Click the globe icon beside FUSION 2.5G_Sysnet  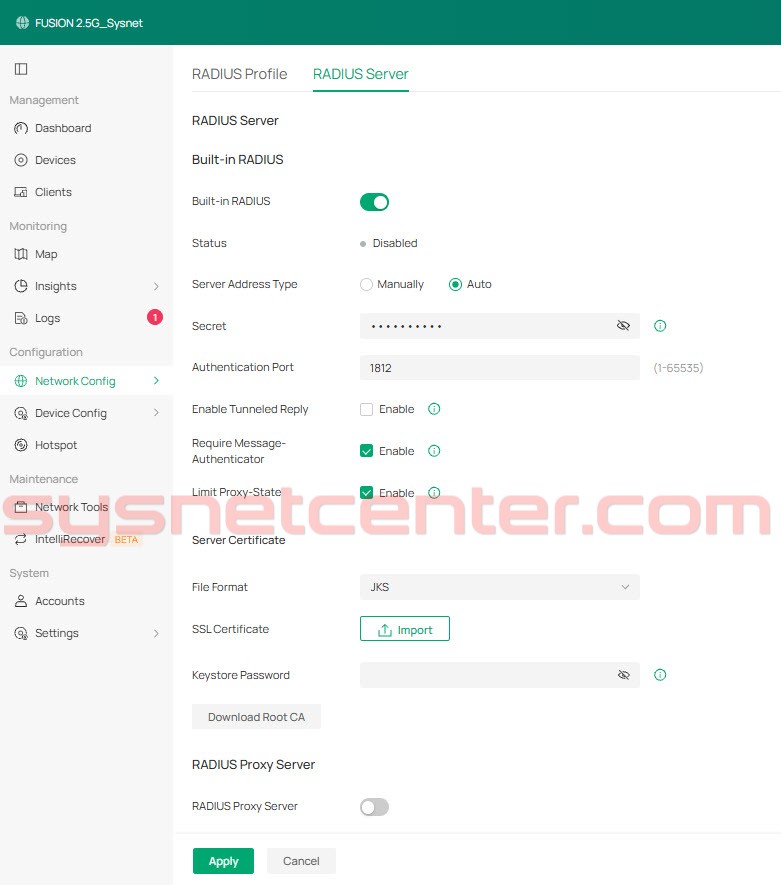(x=22, y=23)
